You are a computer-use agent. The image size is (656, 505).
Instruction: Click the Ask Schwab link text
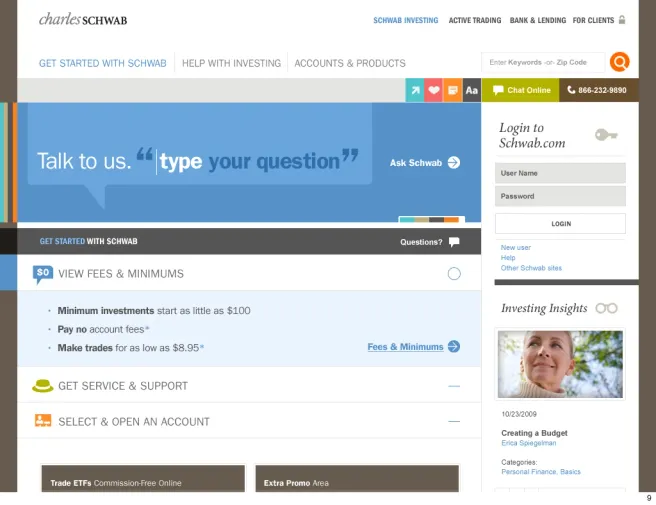[415, 163]
